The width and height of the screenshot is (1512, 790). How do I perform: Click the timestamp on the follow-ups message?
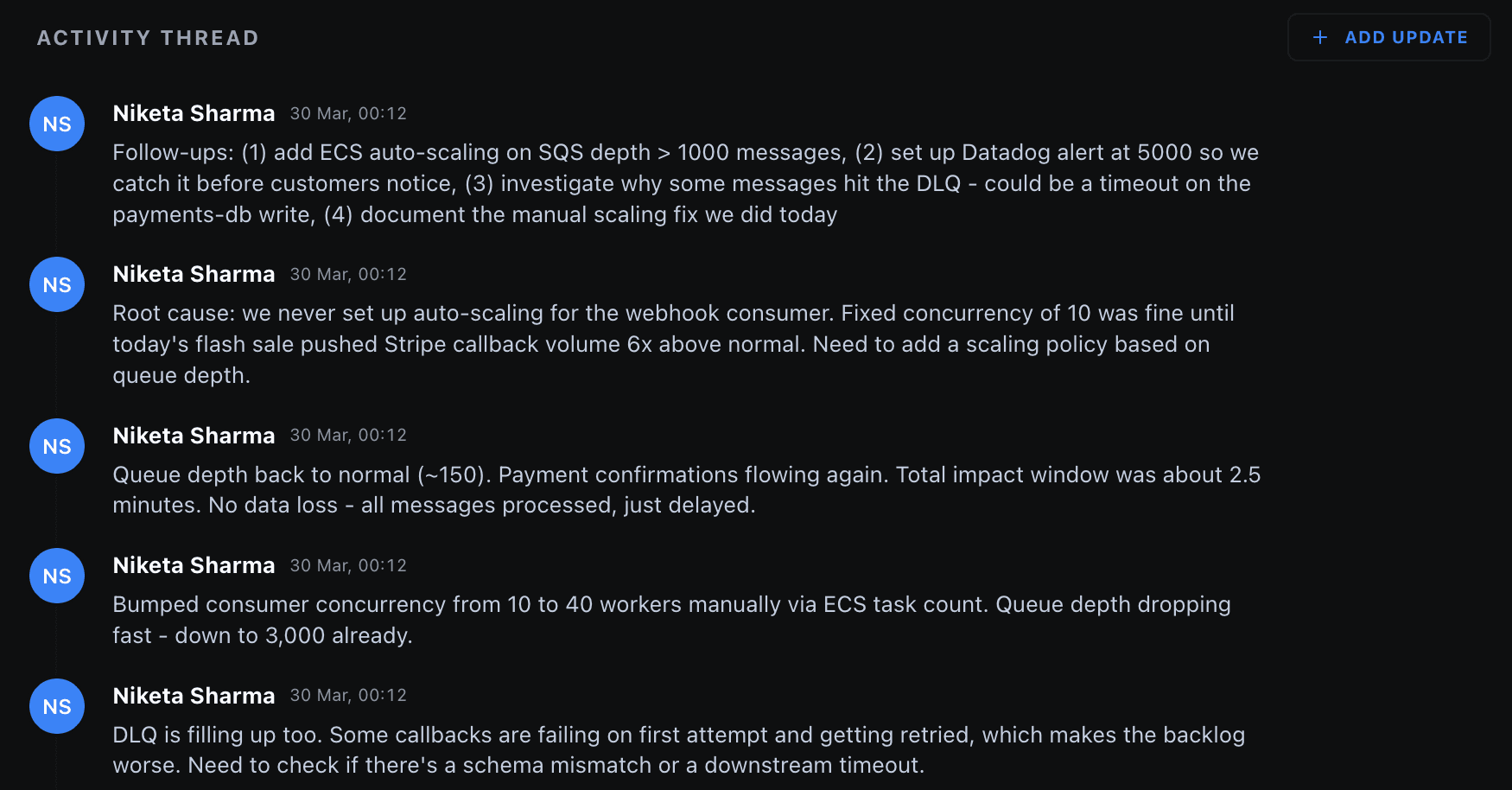click(x=347, y=113)
